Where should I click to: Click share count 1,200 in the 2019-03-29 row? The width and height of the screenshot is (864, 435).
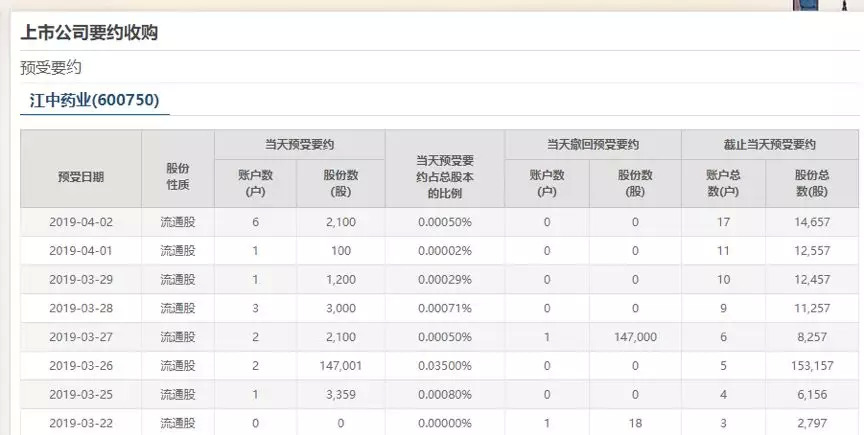[x=341, y=280]
